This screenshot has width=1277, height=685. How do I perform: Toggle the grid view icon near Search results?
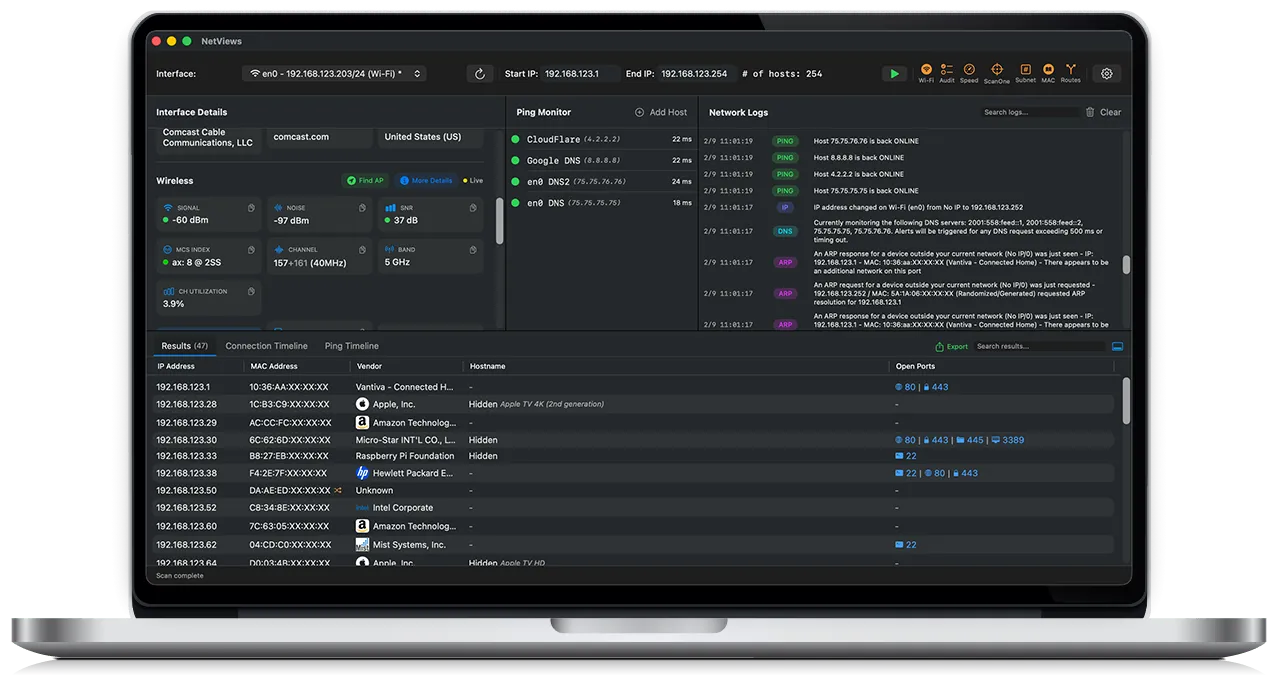tap(1117, 345)
